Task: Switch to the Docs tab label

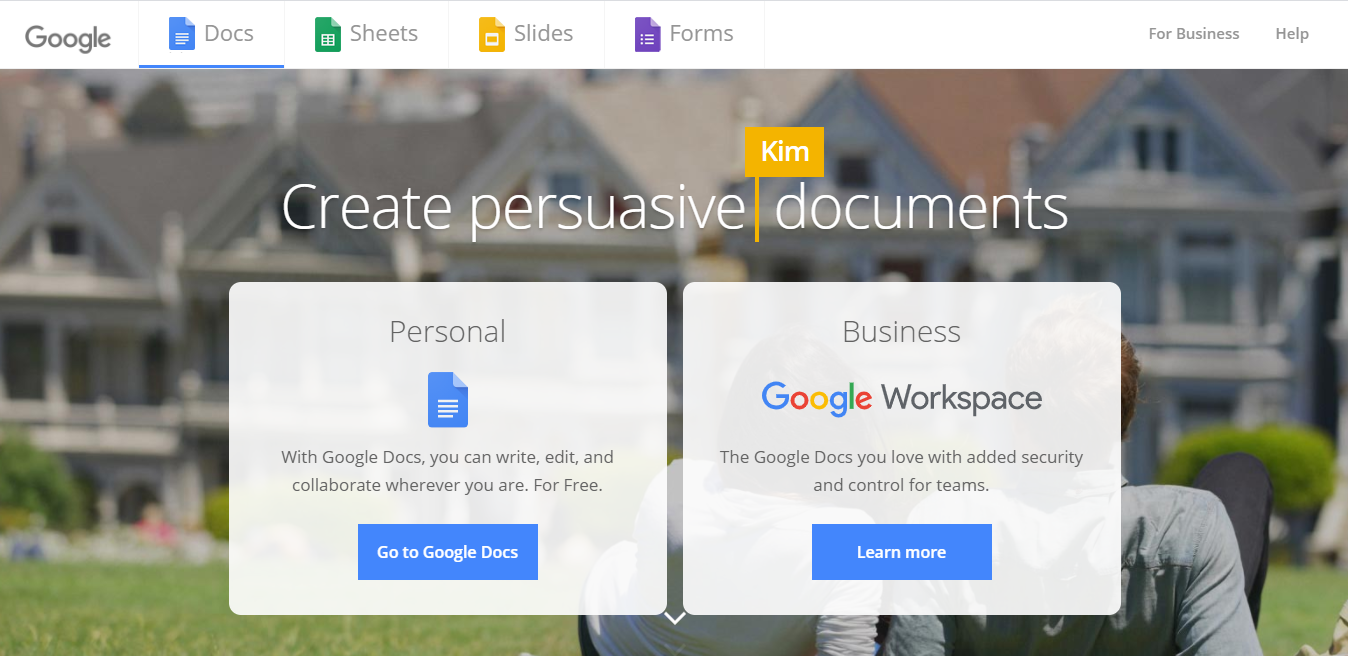Action: pos(229,33)
